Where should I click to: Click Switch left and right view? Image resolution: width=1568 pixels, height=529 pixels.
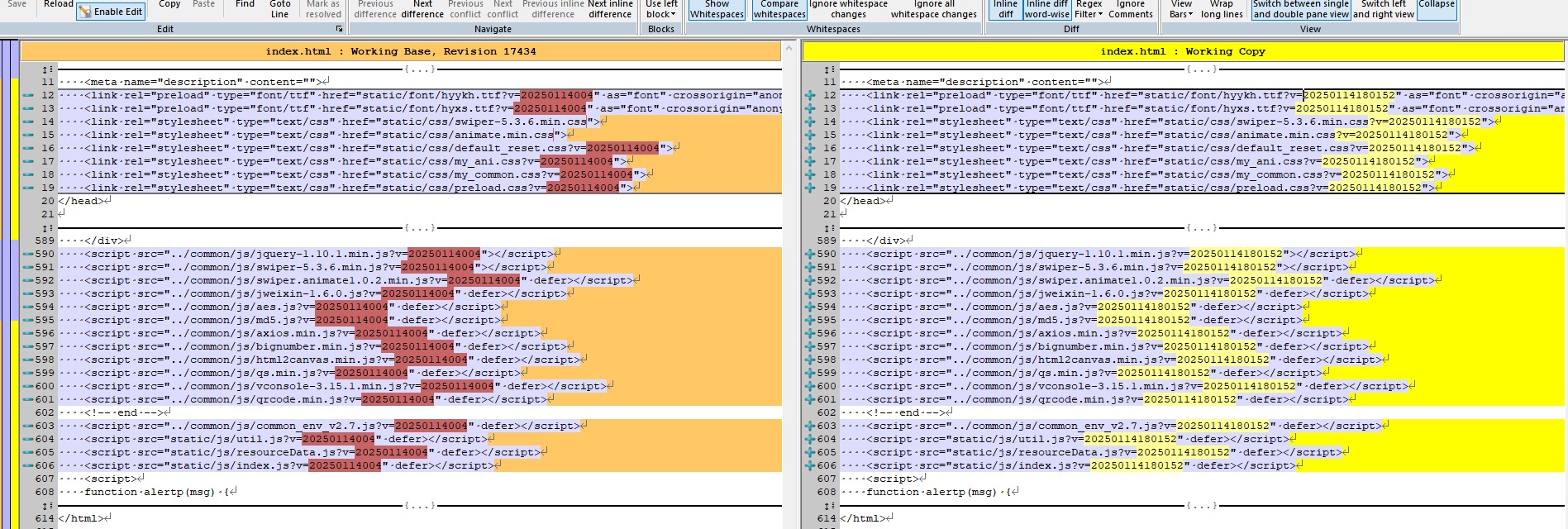1383,9
